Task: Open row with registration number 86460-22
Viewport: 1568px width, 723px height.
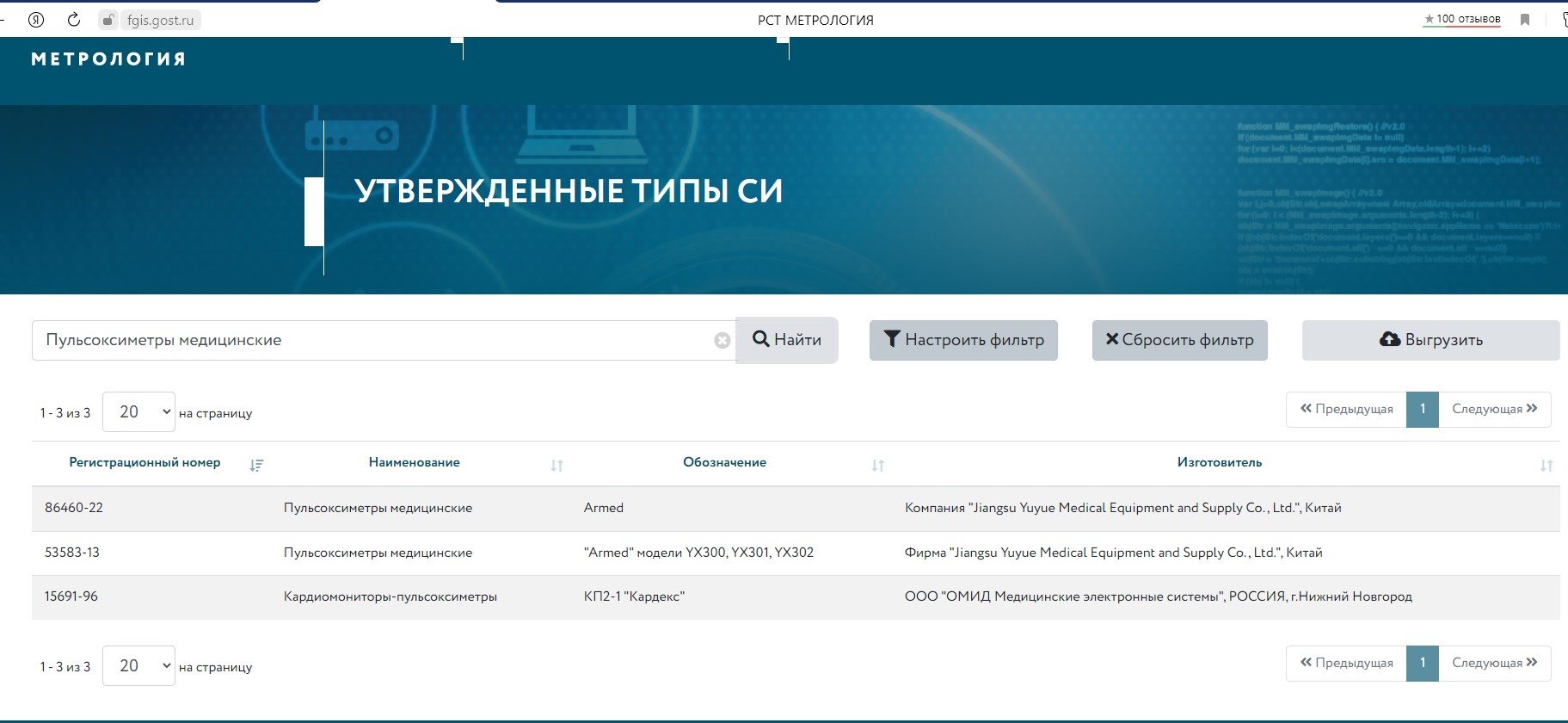Action: pyautogui.click(x=74, y=508)
